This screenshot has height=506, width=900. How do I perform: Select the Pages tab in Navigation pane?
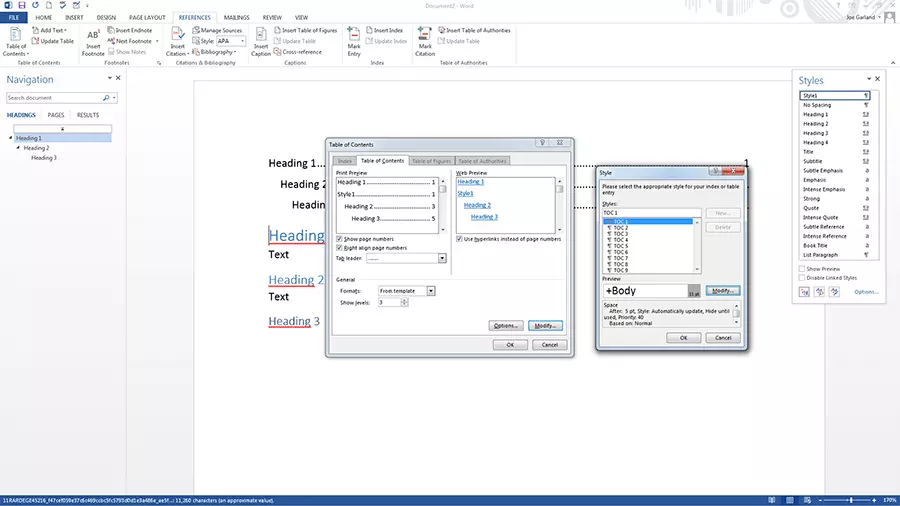(x=56, y=115)
